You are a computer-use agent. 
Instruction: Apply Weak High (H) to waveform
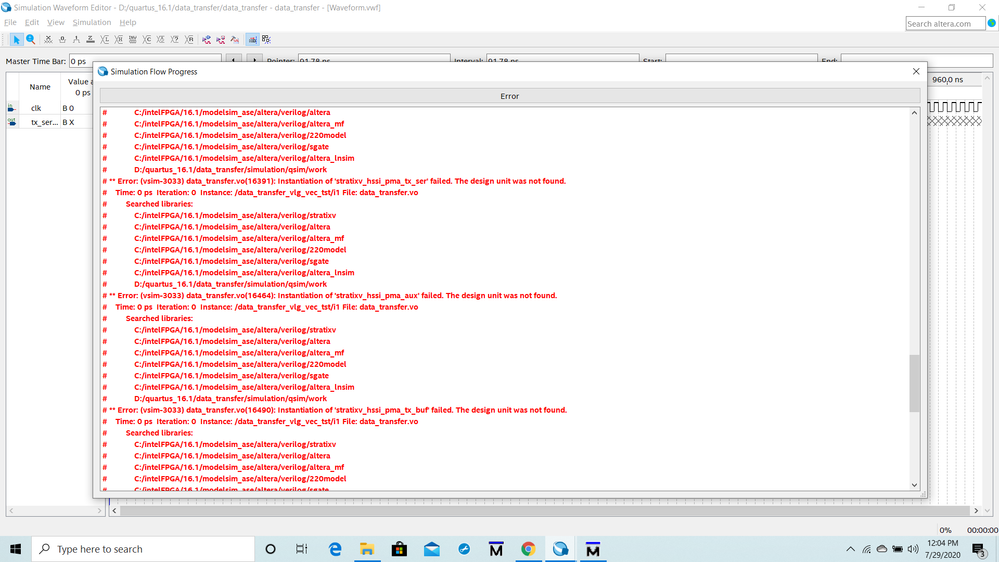point(119,40)
